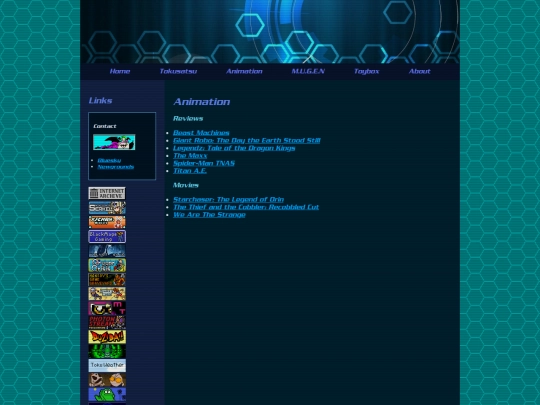
Task: Click the yellow flaming-letters badge
Action: pos(107,337)
